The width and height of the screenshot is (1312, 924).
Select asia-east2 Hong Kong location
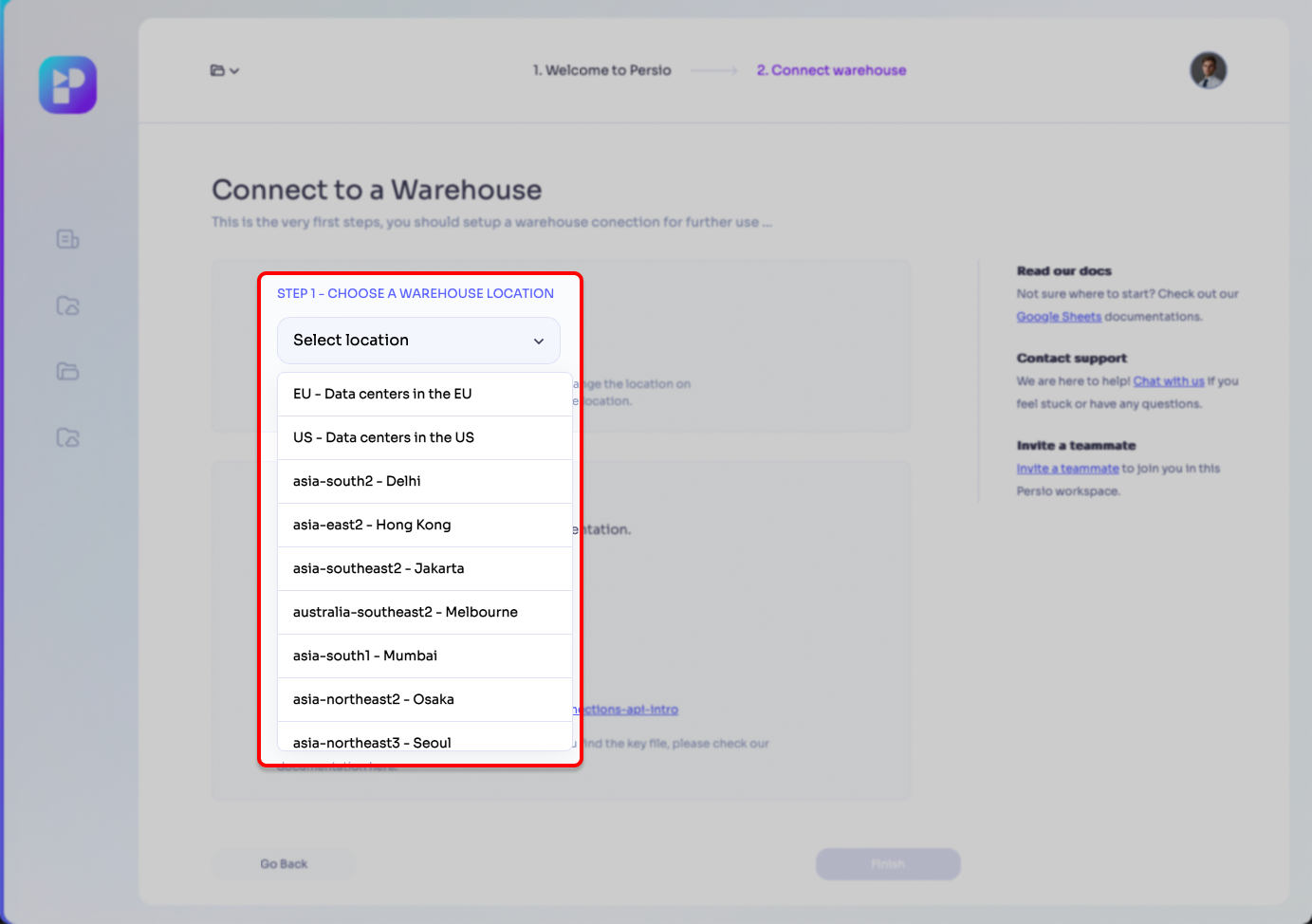pyautogui.click(x=371, y=525)
